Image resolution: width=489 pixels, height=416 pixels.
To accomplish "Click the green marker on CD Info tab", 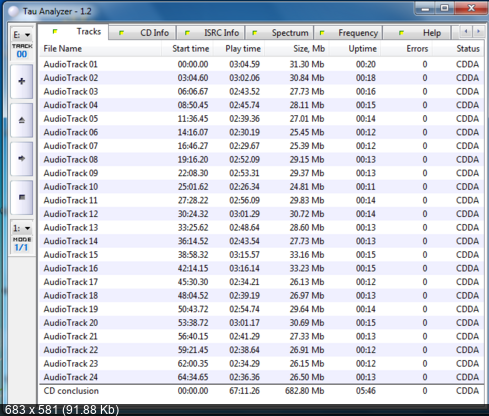I will [121, 33].
